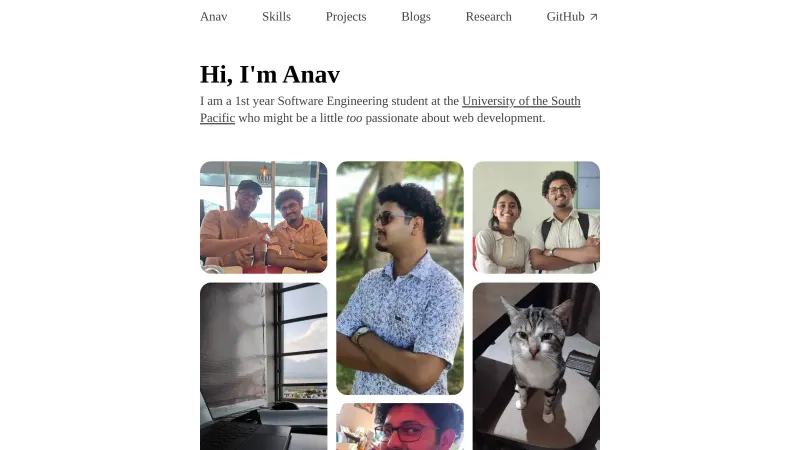View the partial selfie with black glasses

coord(400,427)
